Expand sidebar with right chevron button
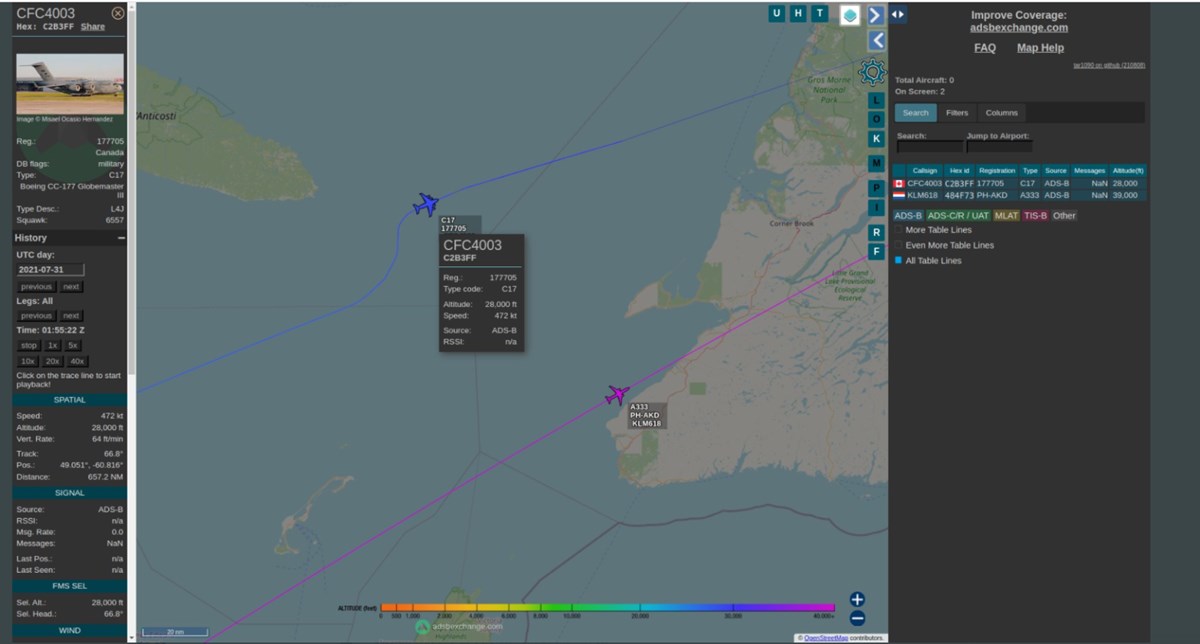The width and height of the screenshot is (1200, 644). [x=876, y=15]
